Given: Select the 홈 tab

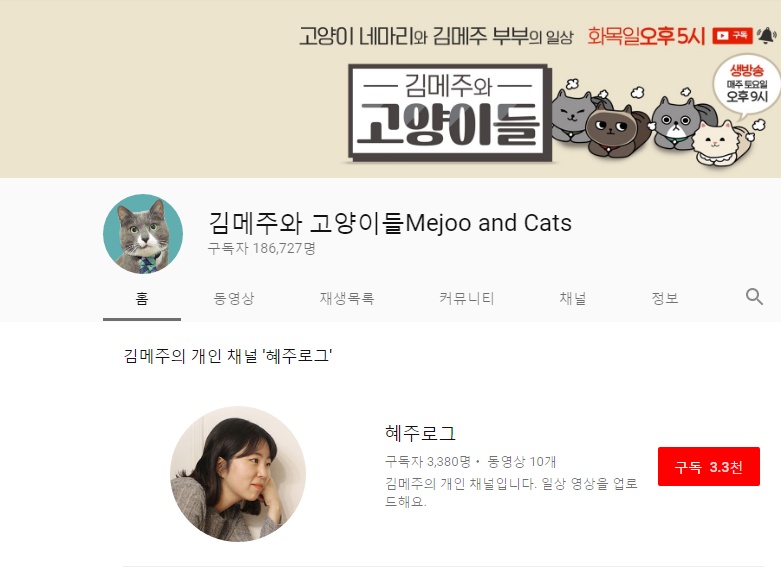Looking at the screenshot, I should 142,298.
